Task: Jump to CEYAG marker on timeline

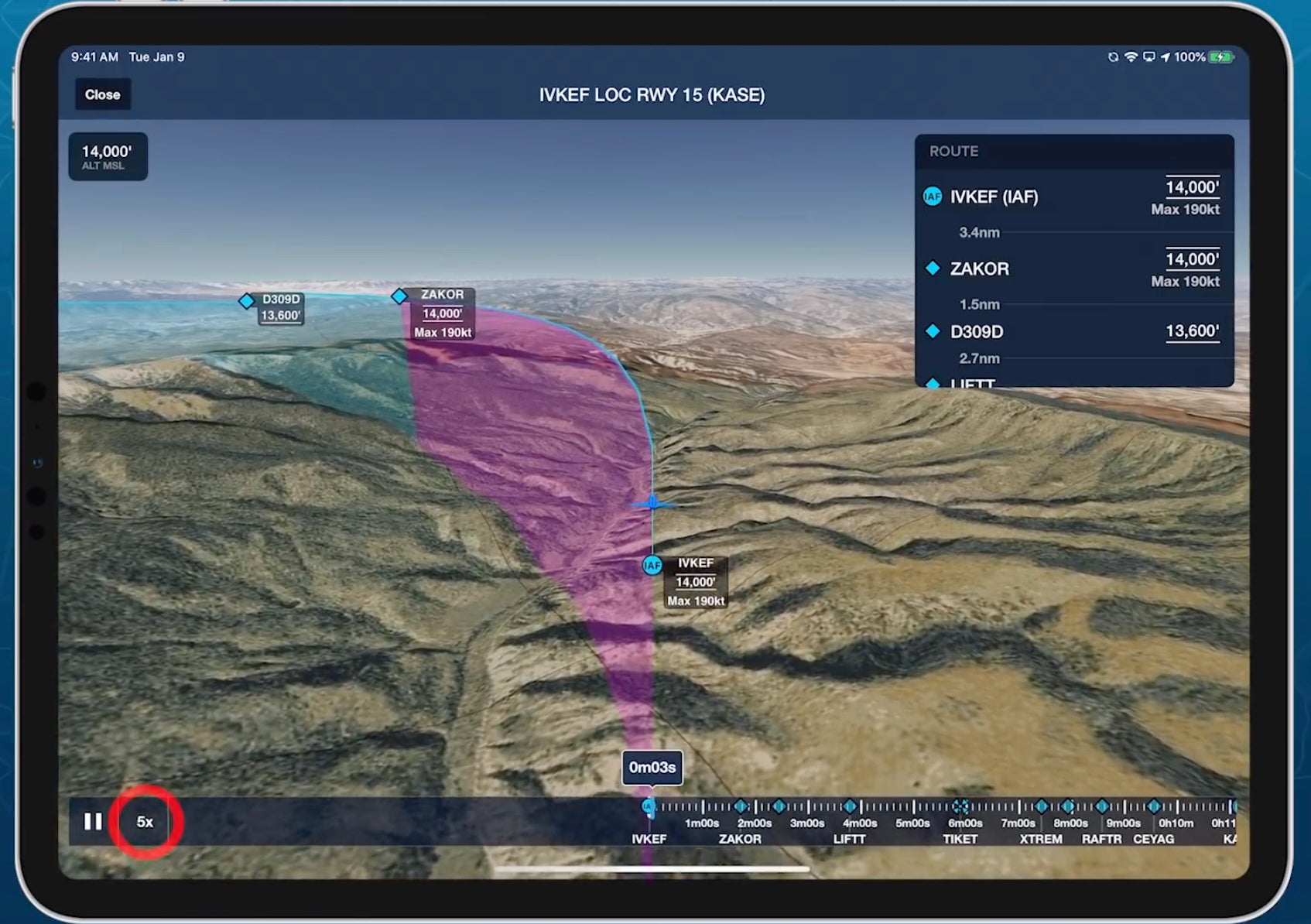Action: point(1153,807)
